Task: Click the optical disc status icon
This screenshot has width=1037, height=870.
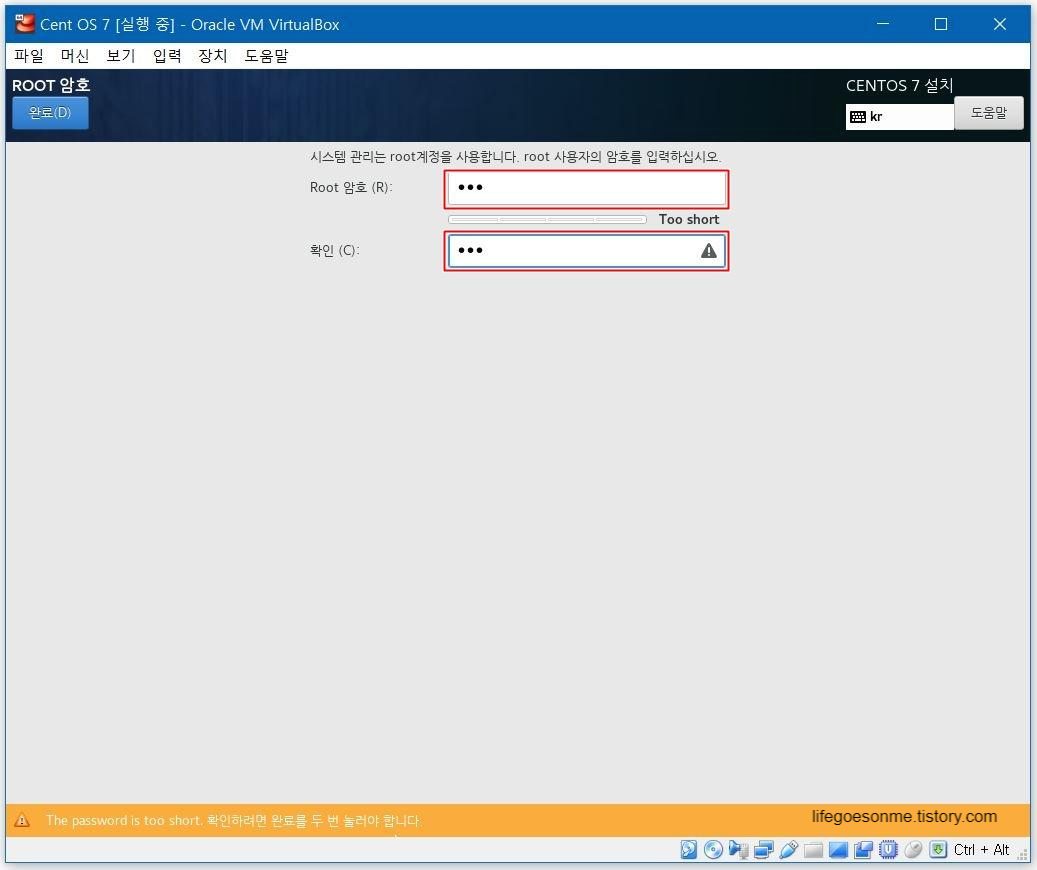Action: click(713, 849)
